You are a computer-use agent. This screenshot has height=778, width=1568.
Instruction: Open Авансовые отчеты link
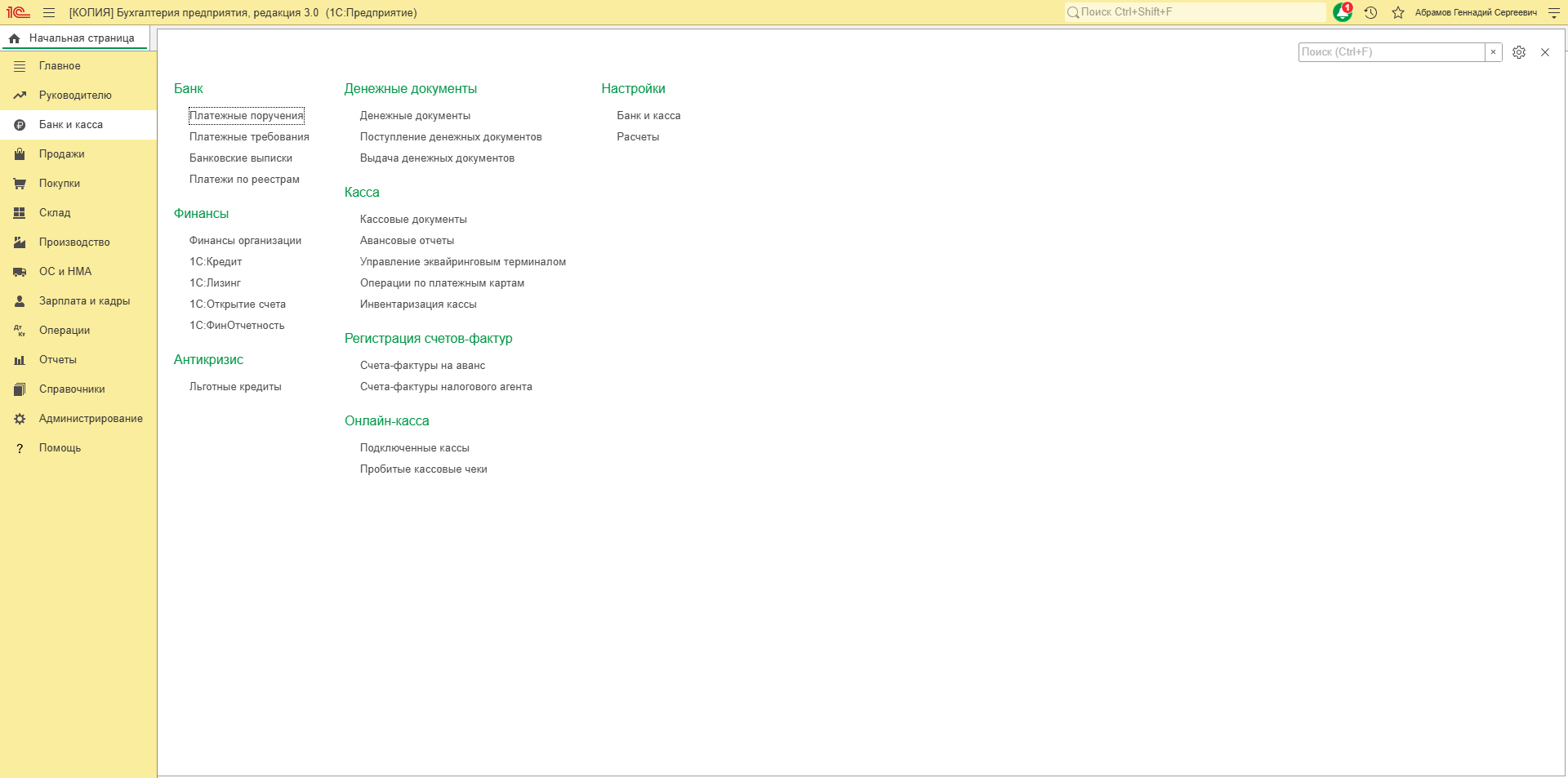tap(407, 240)
